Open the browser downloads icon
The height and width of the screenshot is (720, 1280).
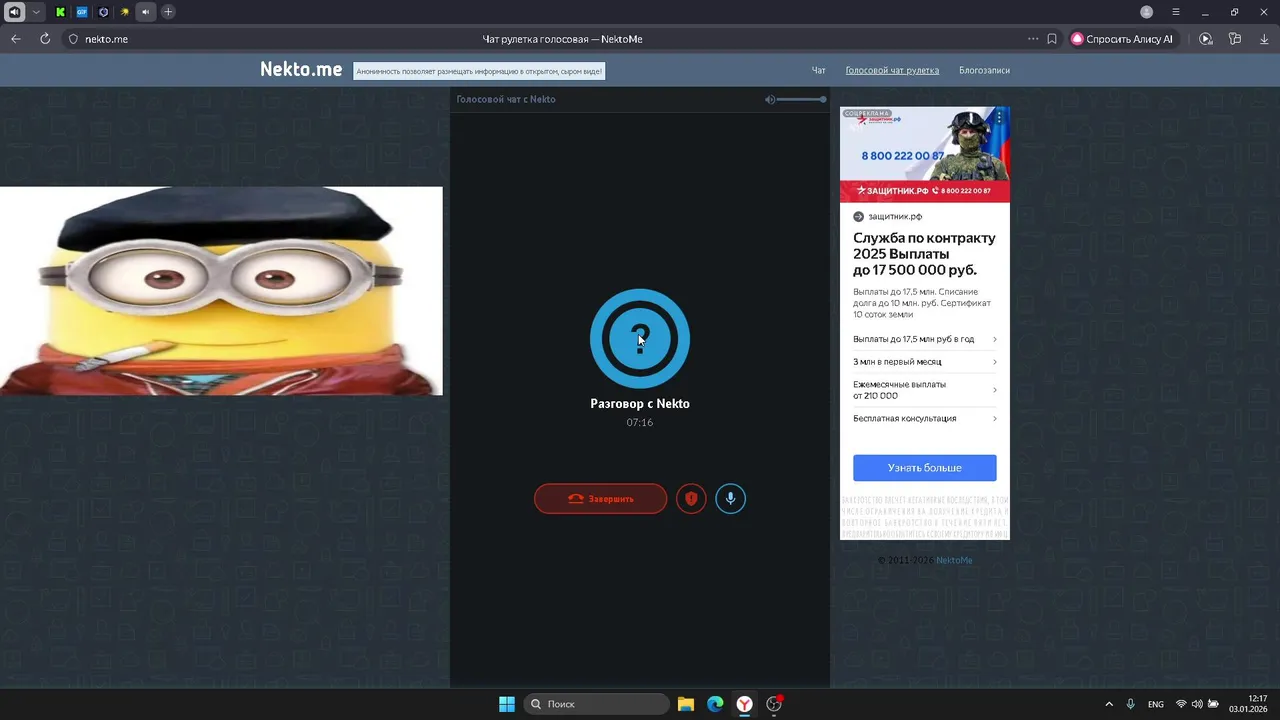pyautogui.click(x=1264, y=39)
